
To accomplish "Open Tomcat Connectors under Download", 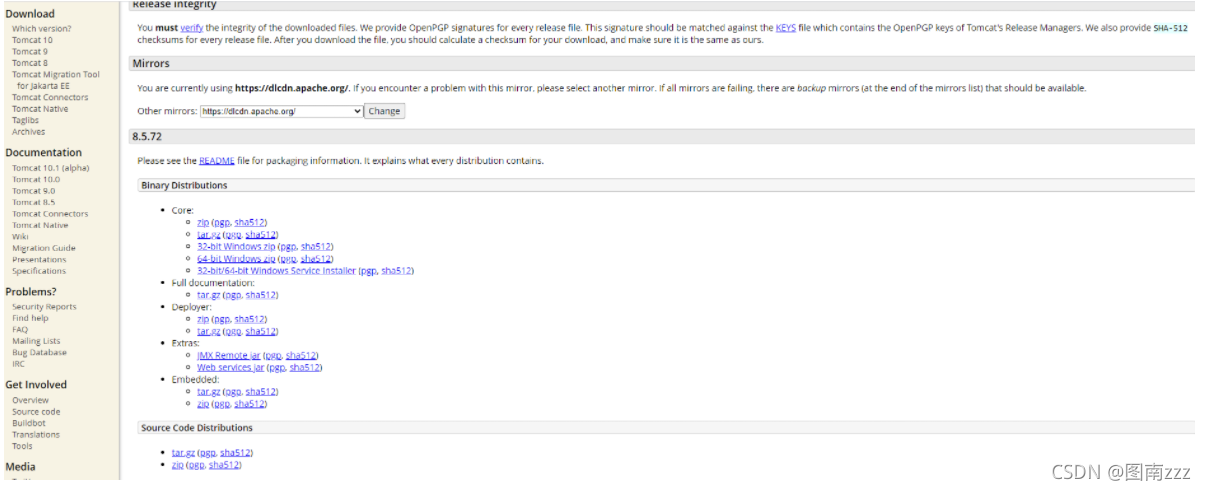I will pos(50,97).
